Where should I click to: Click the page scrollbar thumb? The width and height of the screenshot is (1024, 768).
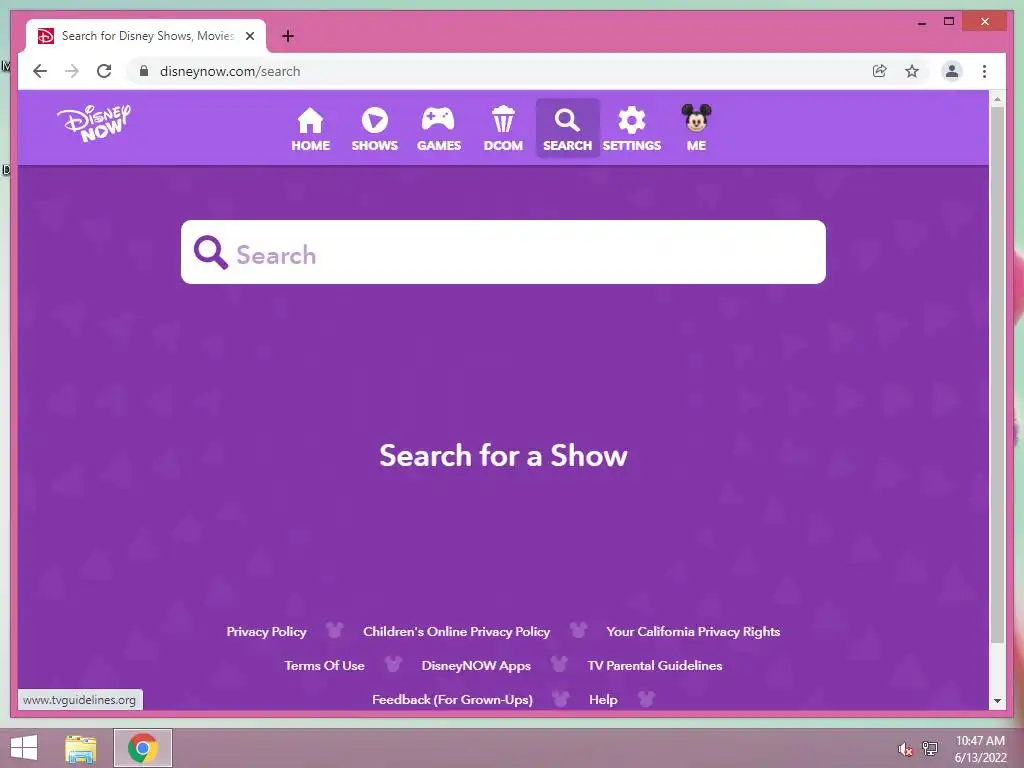(x=997, y=376)
